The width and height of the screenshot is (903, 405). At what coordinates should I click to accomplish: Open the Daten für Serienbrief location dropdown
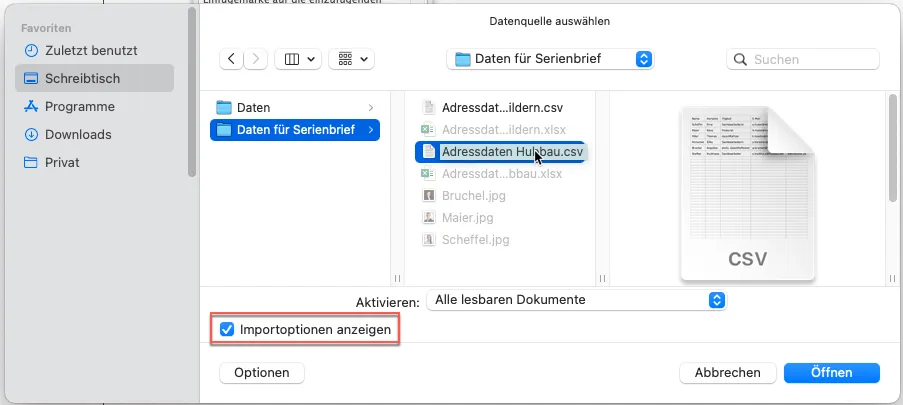[550, 59]
